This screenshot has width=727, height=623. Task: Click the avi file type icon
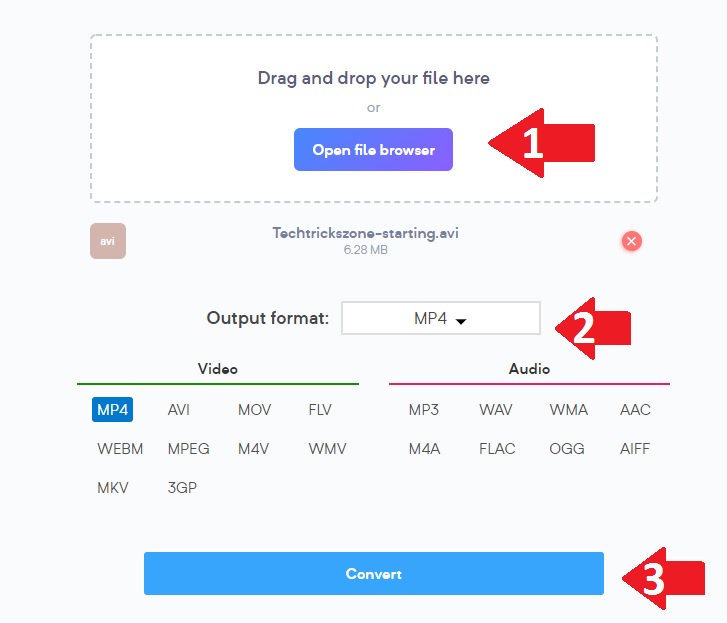[x=107, y=241]
